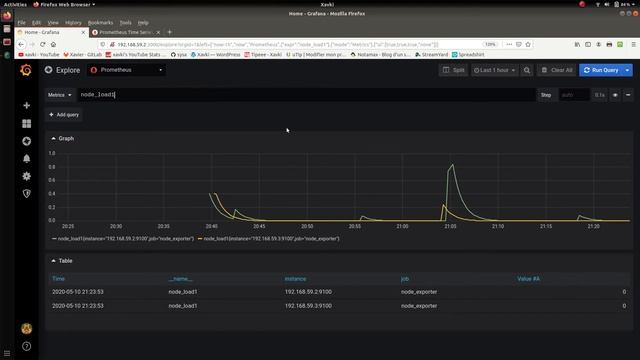
Task: Click Clear All button
Action: [x=557, y=70]
